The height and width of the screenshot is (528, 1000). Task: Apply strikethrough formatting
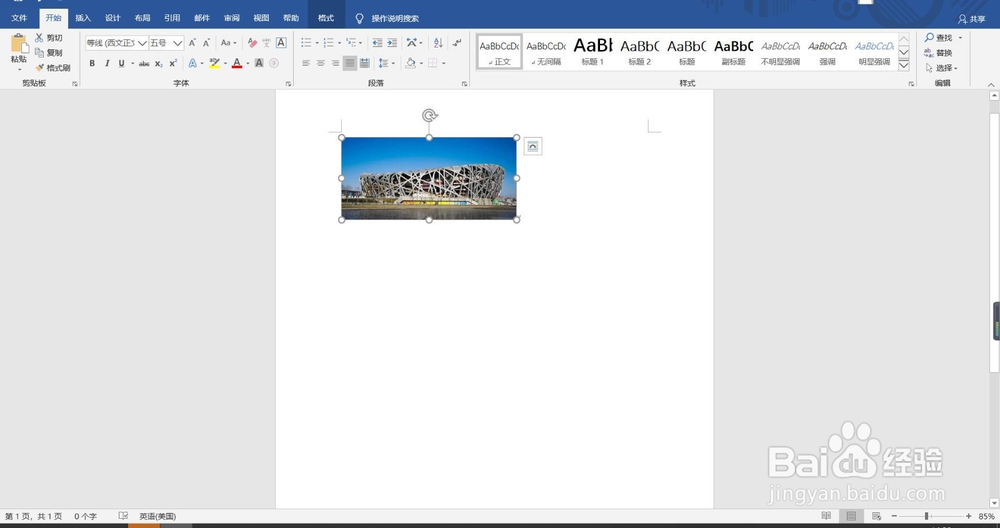[x=144, y=63]
